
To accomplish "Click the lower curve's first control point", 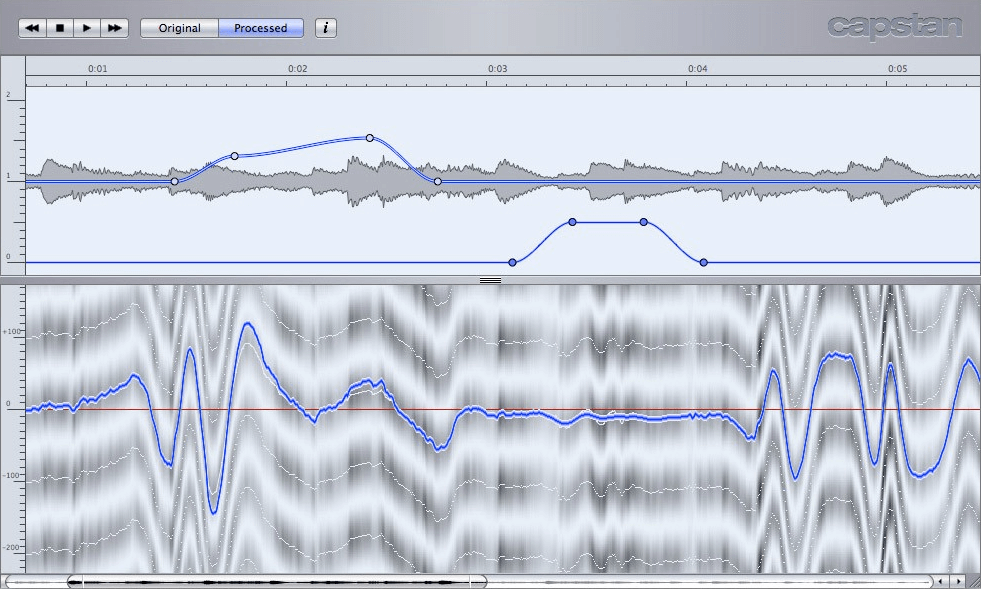I will coord(512,262).
